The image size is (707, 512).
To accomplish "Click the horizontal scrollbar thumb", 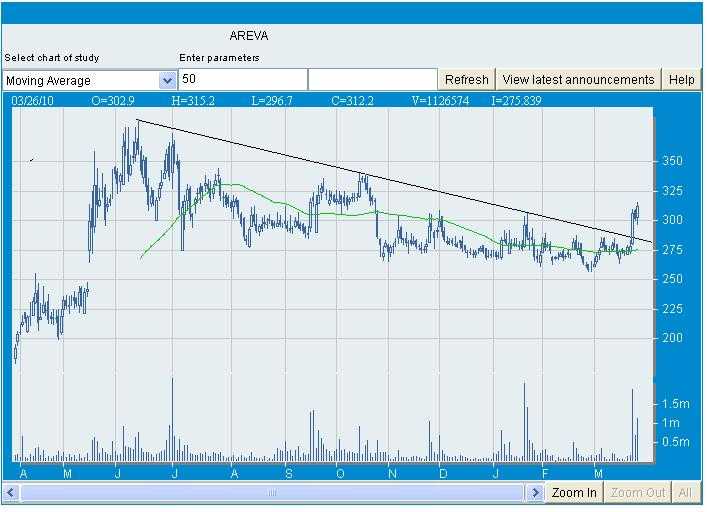I will tap(272, 493).
